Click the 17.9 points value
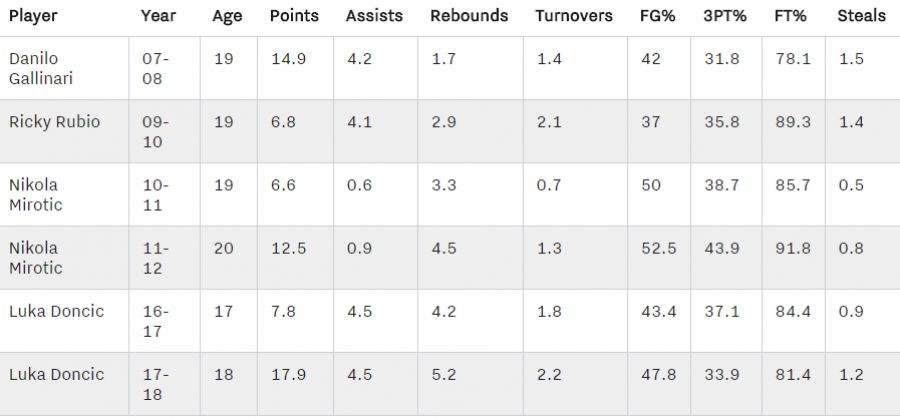 click(x=288, y=374)
